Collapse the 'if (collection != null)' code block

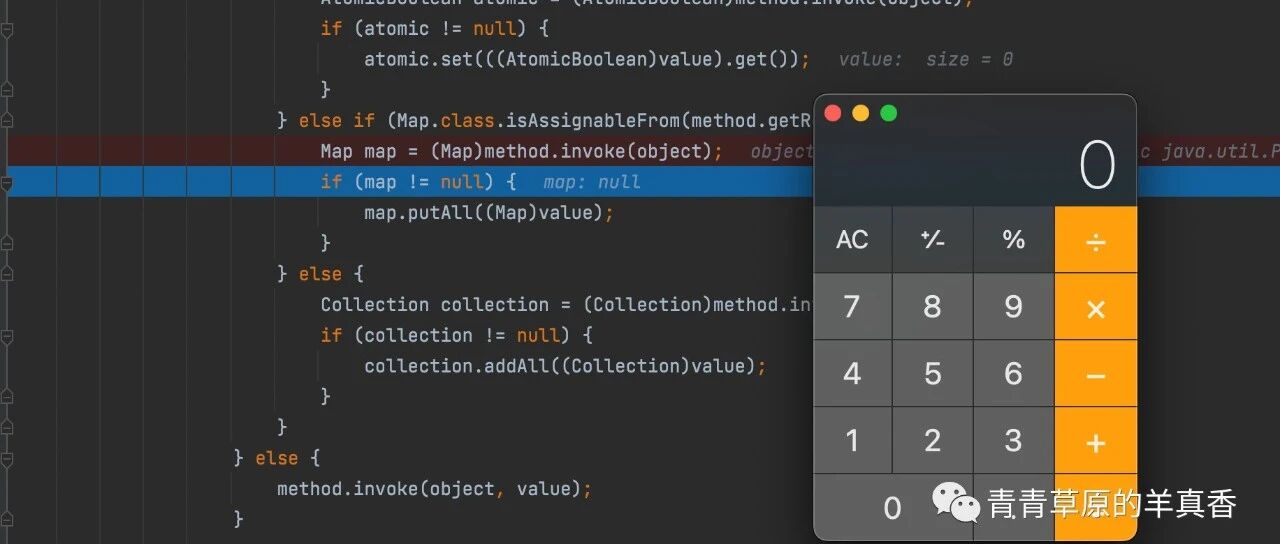pyautogui.click(x=7, y=335)
